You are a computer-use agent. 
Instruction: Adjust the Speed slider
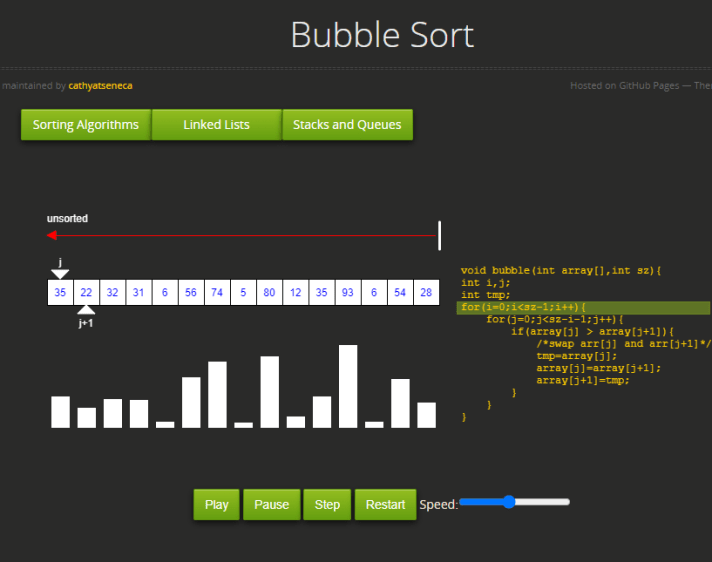click(x=509, y=502)
